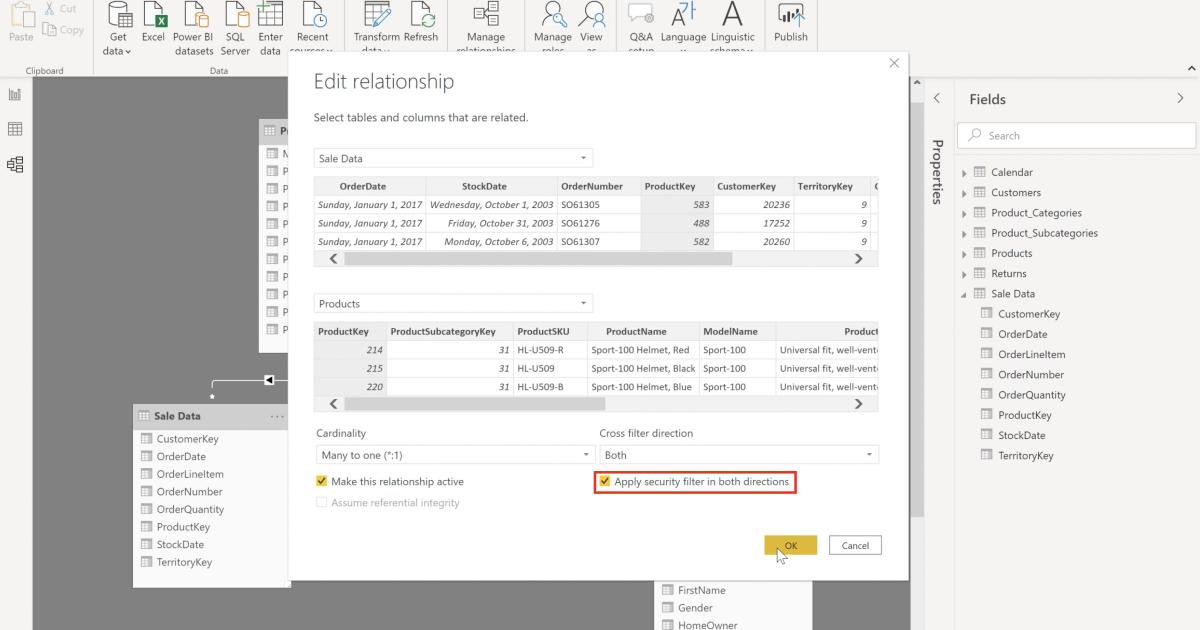Expand the Customers table in Fields pane
Viewport: 1200px width, 630px height.
[x=964, y=192]
